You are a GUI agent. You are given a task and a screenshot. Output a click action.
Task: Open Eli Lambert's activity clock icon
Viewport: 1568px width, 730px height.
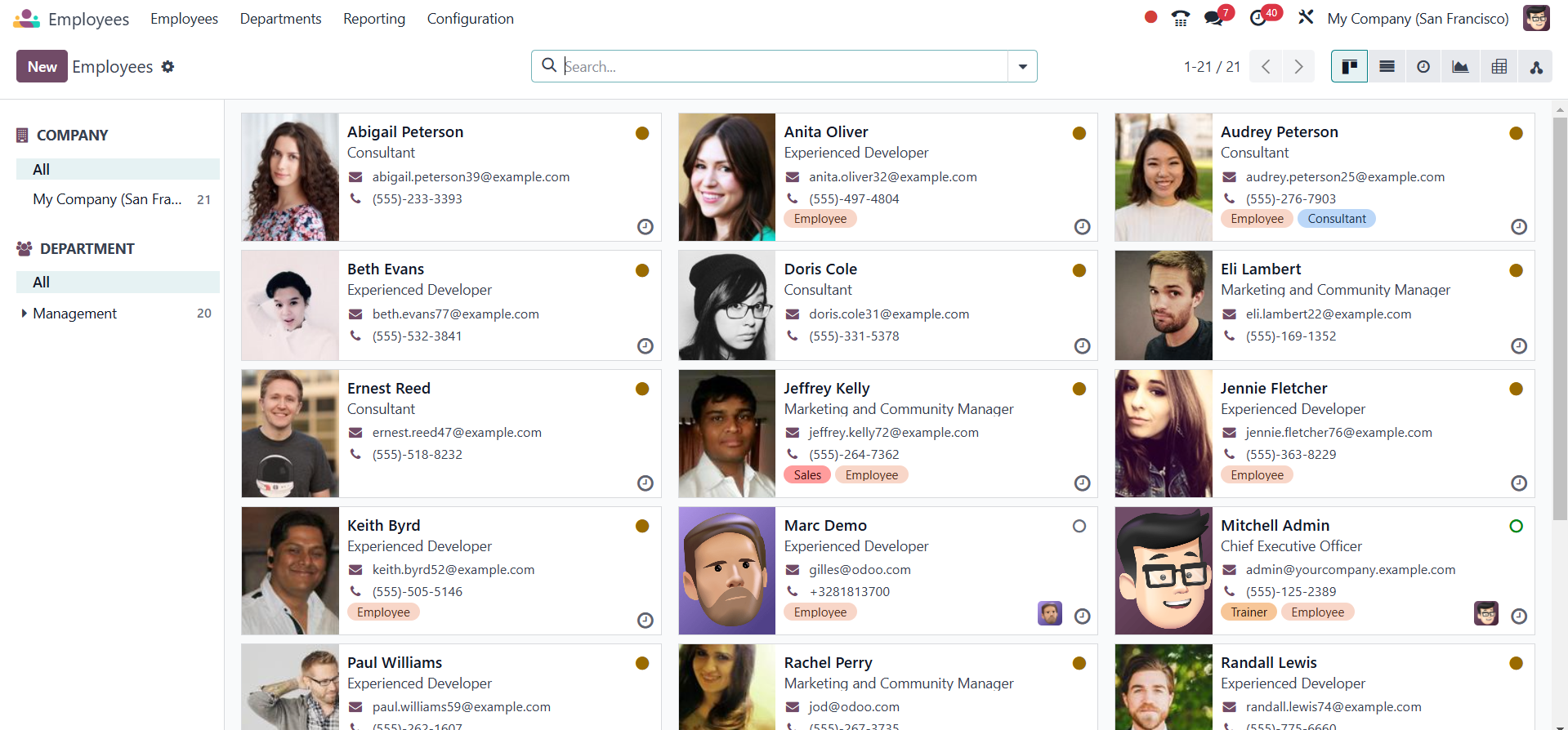pyautogui.click(x=1519, y=346)
